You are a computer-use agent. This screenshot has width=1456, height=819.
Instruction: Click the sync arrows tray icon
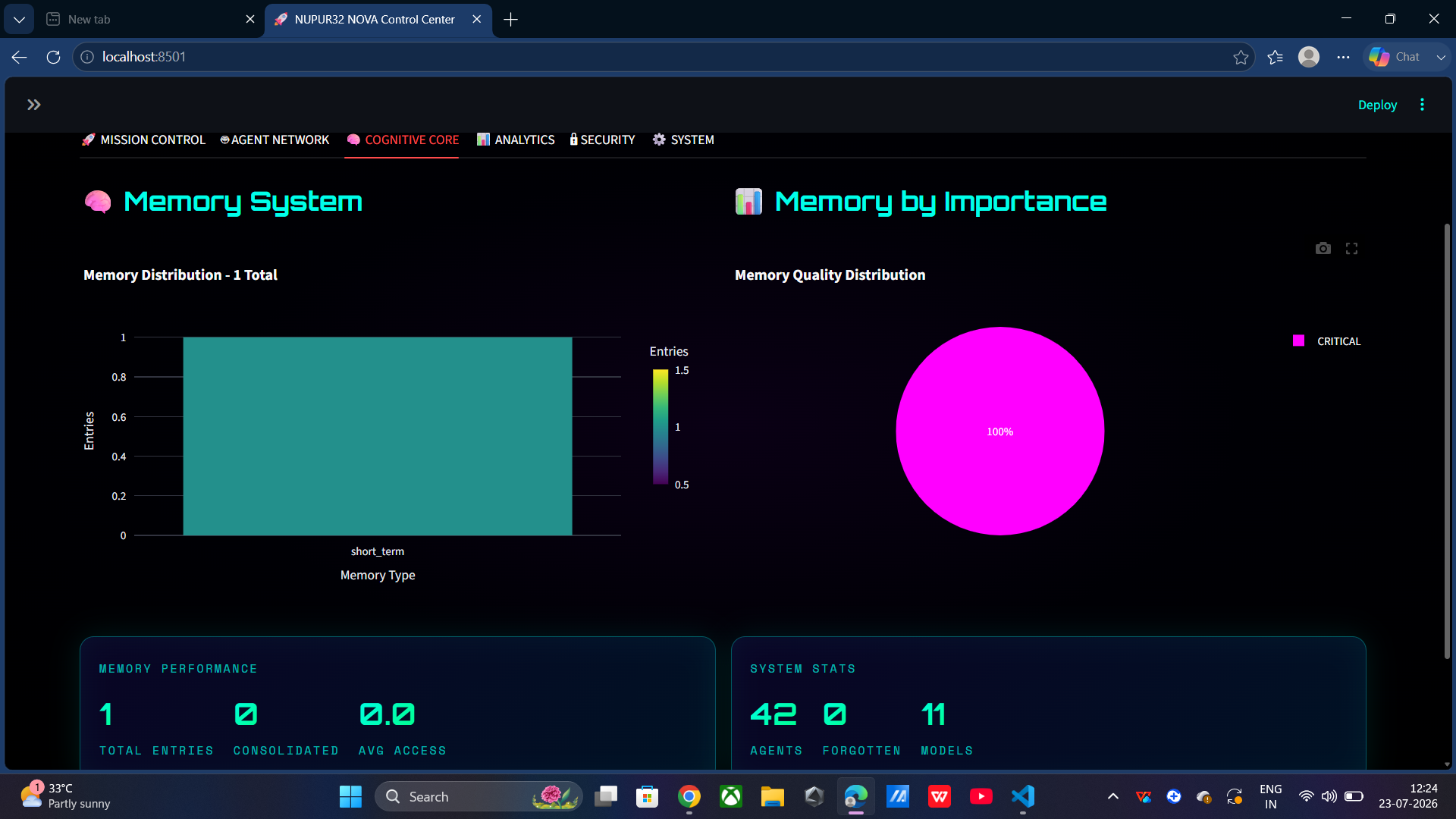tap(1234, 796)
